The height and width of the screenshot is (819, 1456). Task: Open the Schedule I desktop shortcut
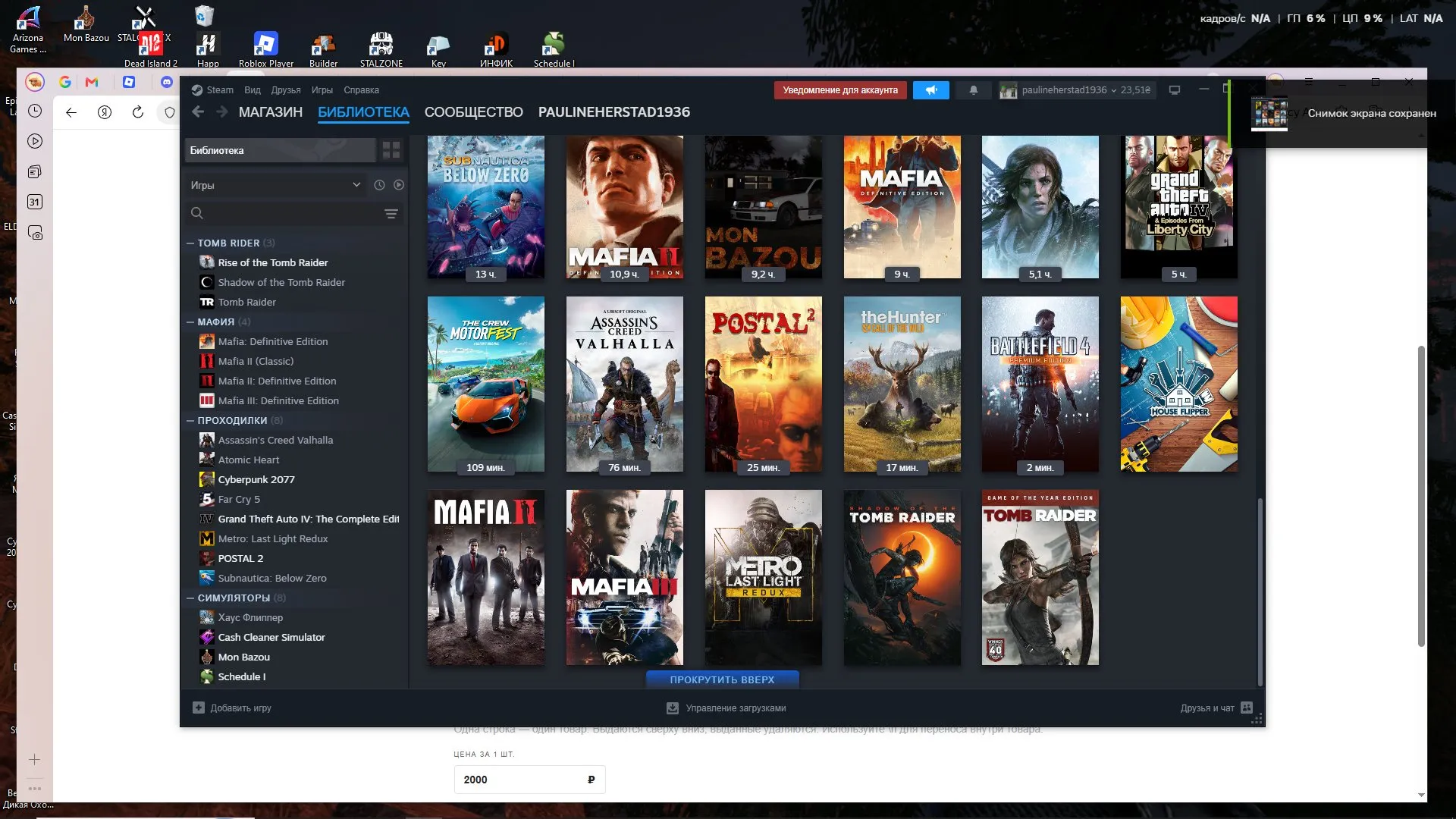[554, 49]
